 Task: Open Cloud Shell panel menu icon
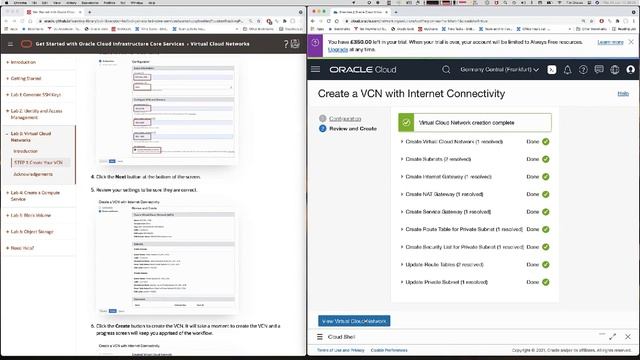(x=320, y=337)
